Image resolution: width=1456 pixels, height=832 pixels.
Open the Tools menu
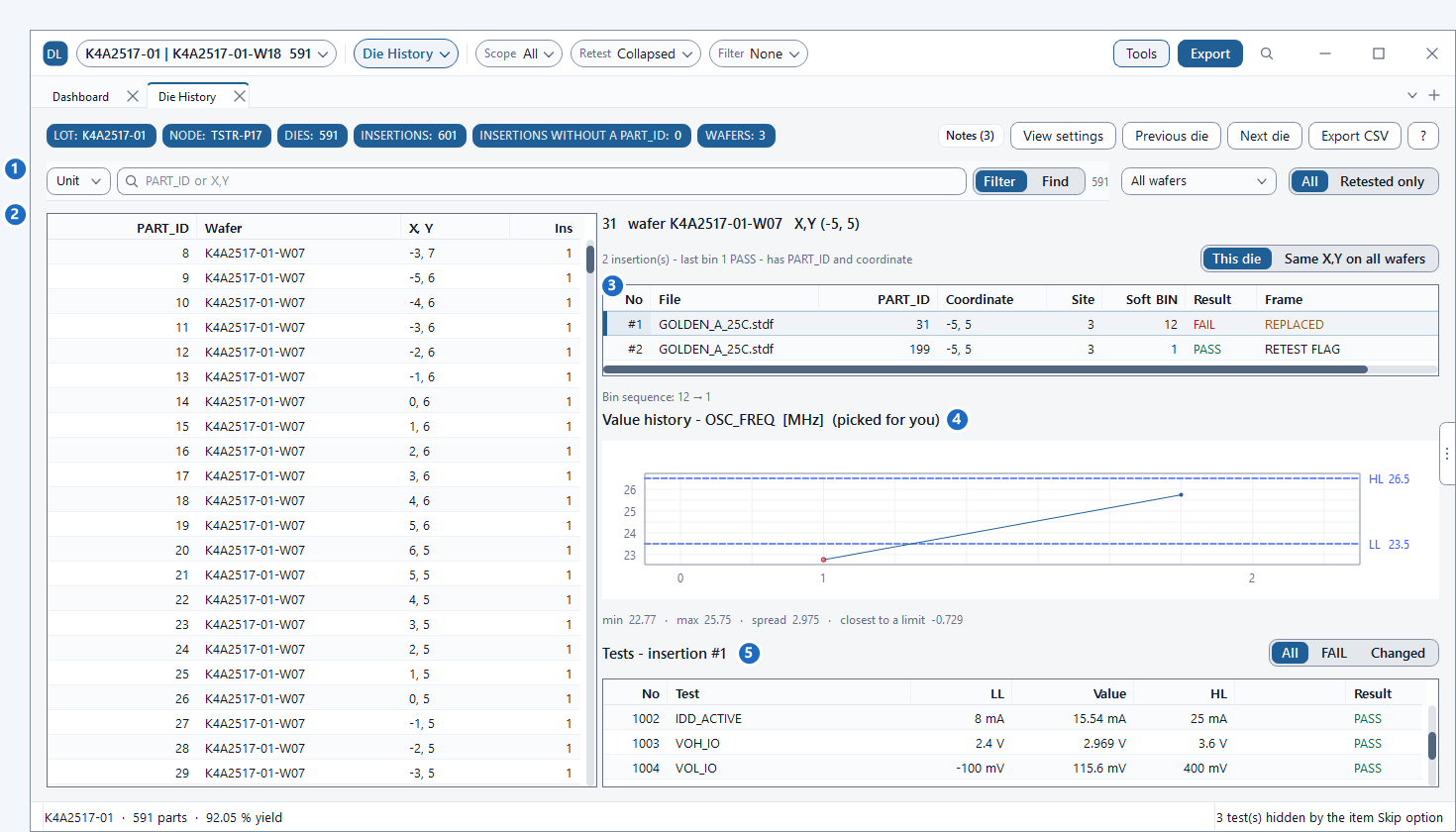(x=1141, y=53)
